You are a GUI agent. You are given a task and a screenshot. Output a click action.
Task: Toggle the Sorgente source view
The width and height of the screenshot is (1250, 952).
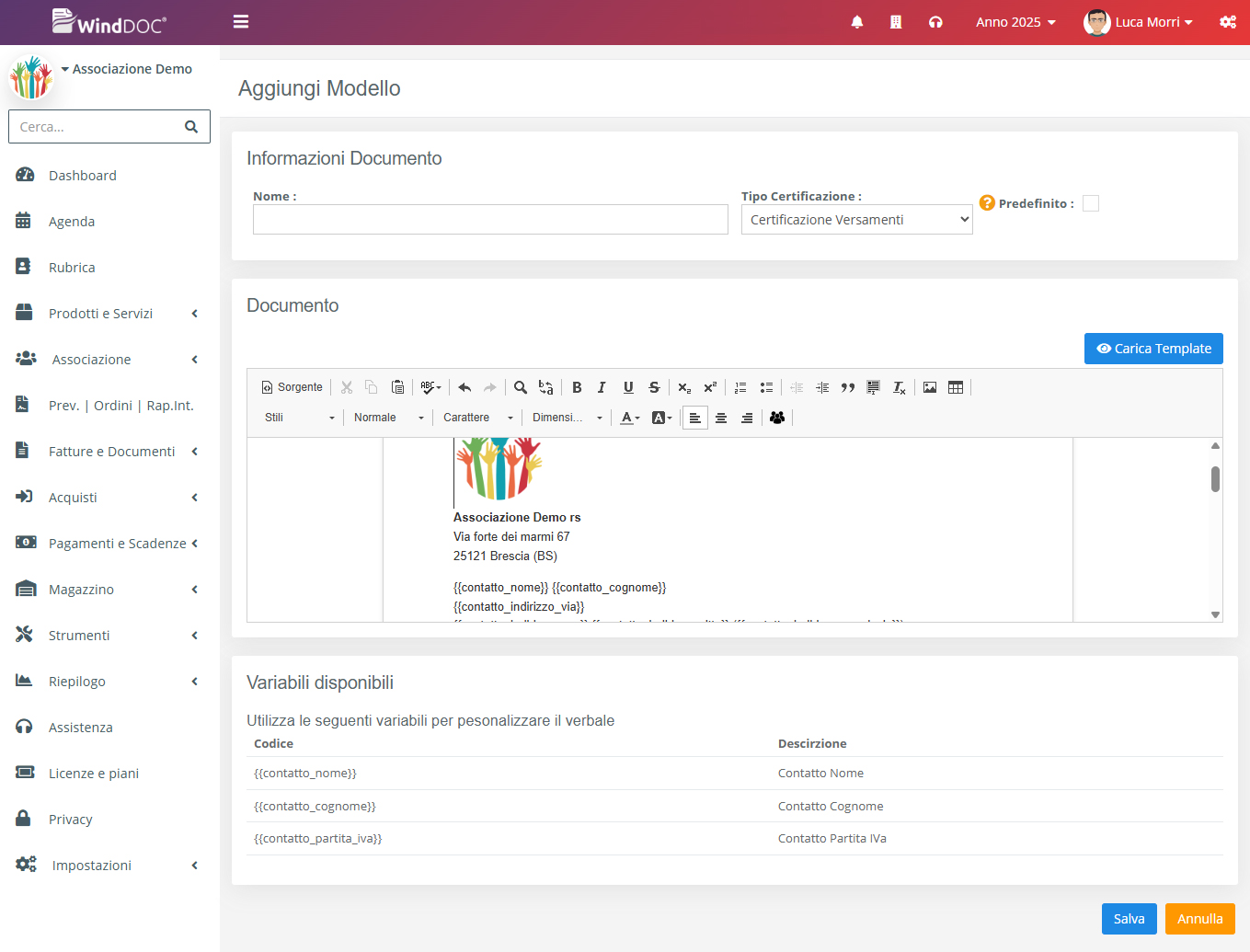(292, 387)
